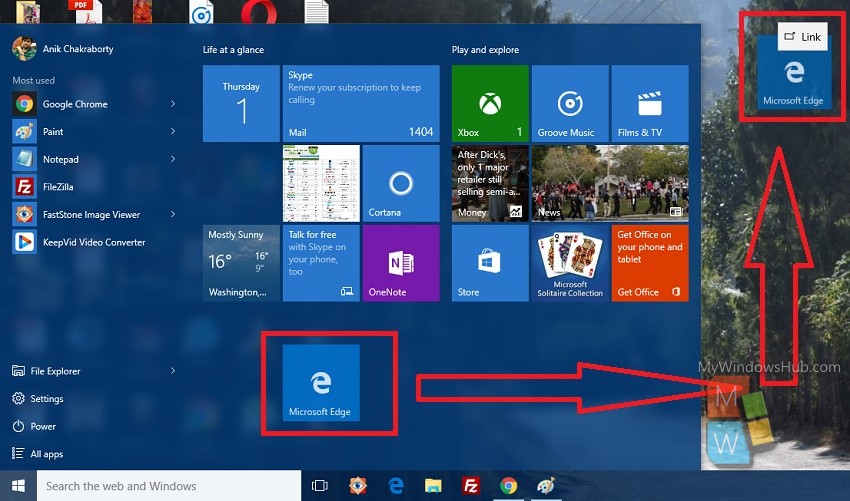Open Microsoft Edge from the taskbar
This screenshot has width=850, height=501.
(x=396, y=486)
